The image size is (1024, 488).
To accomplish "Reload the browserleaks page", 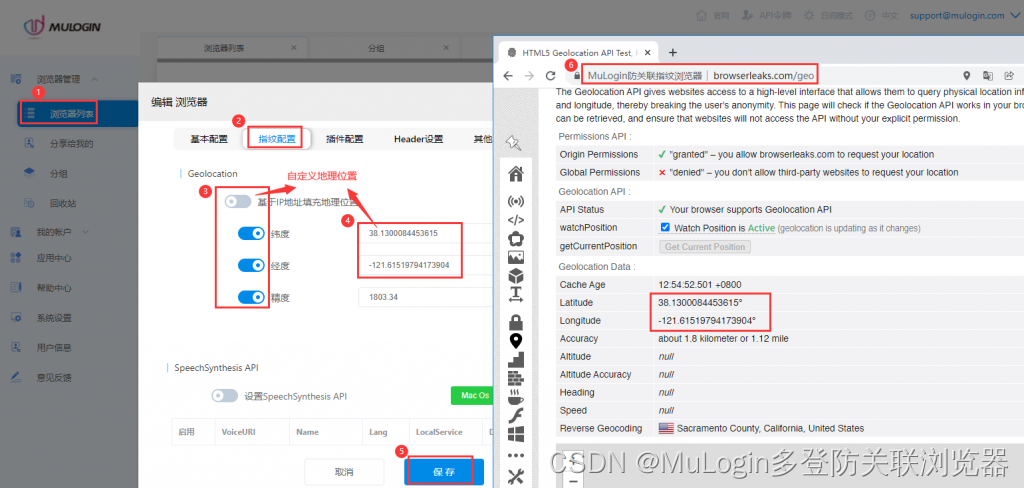I will 551,76.
